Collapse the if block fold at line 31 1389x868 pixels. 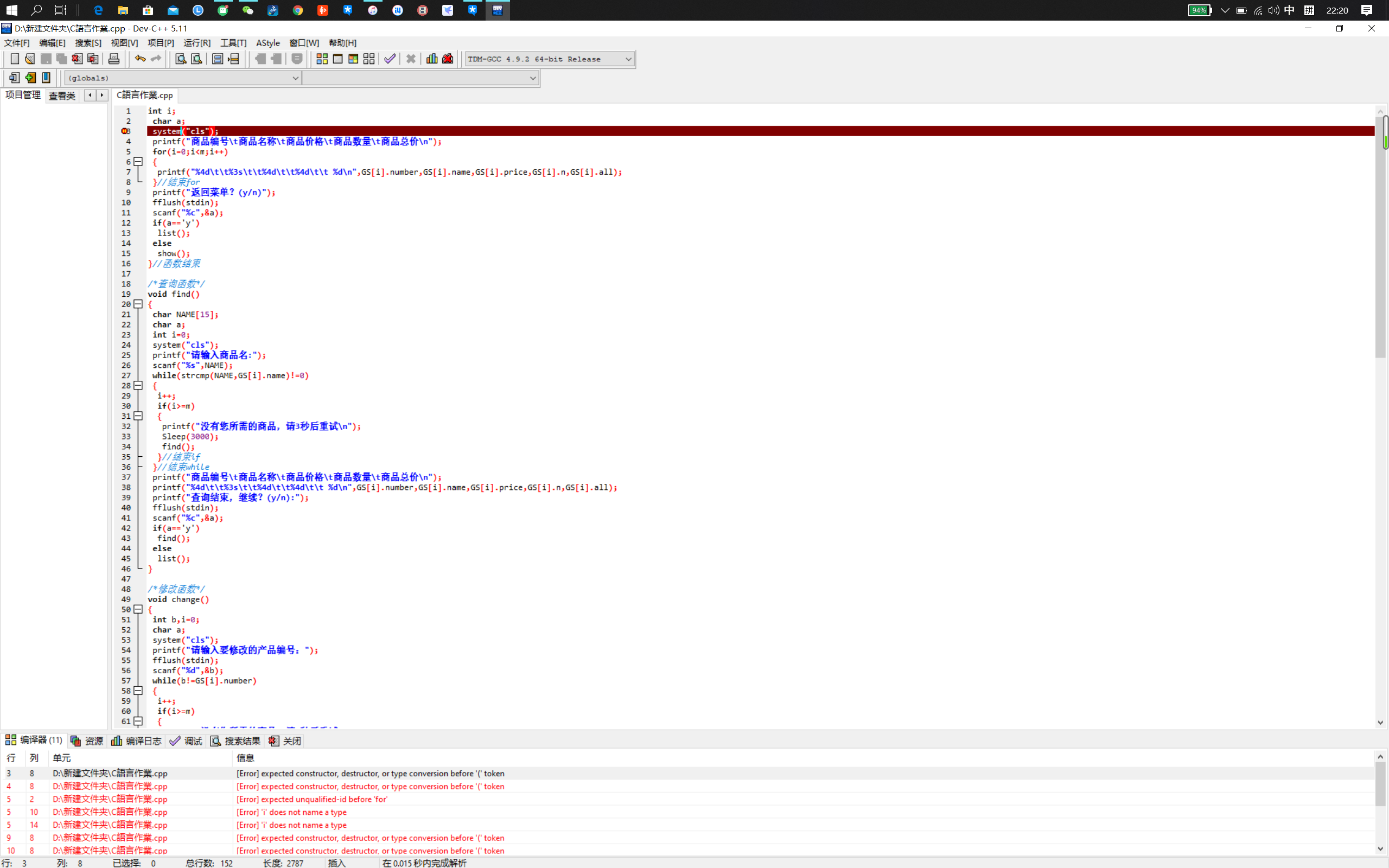(138, 416)
